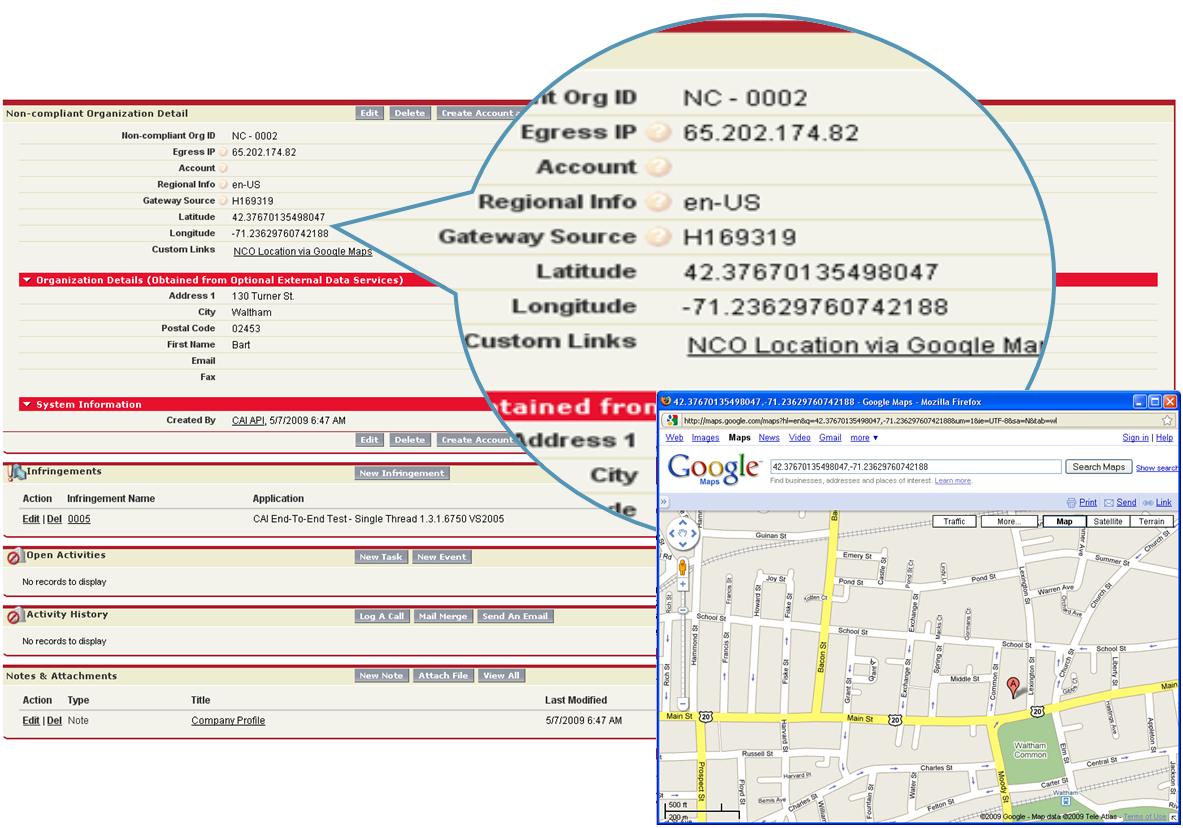Click the New Note button
Viewport: 1183px width, 828px height.
[x=381, y=676]
